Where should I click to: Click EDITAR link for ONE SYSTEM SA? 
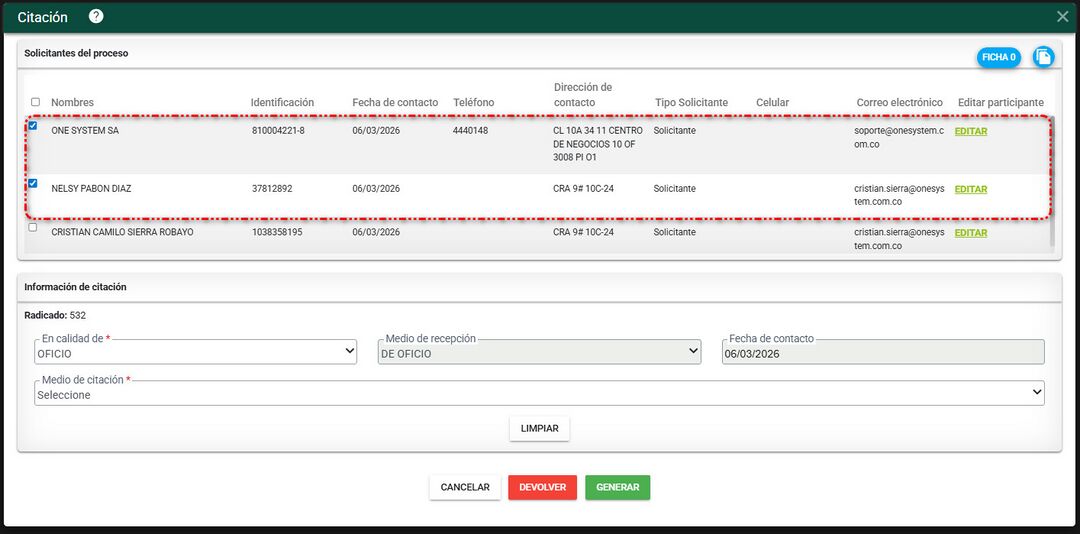970,131
